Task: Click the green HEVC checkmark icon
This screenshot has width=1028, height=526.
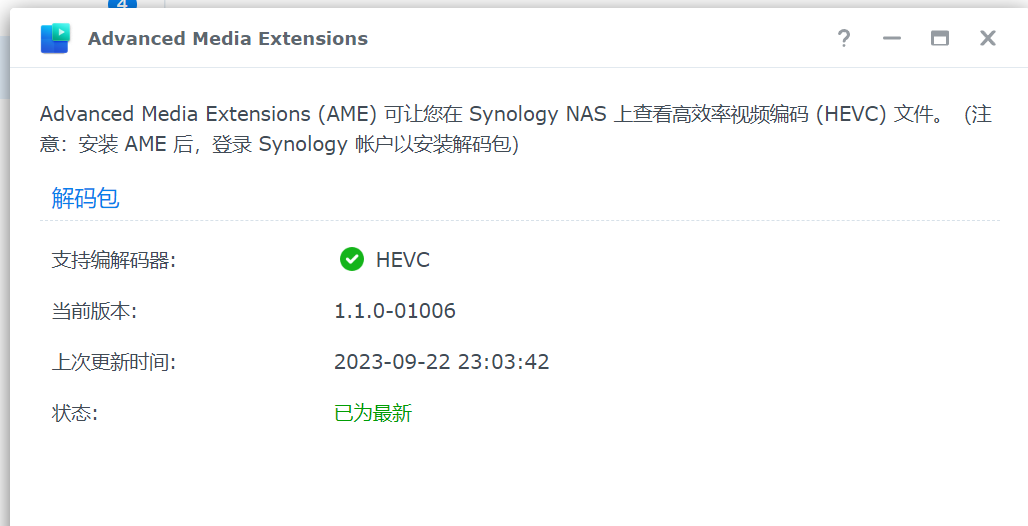Action: 352,259
